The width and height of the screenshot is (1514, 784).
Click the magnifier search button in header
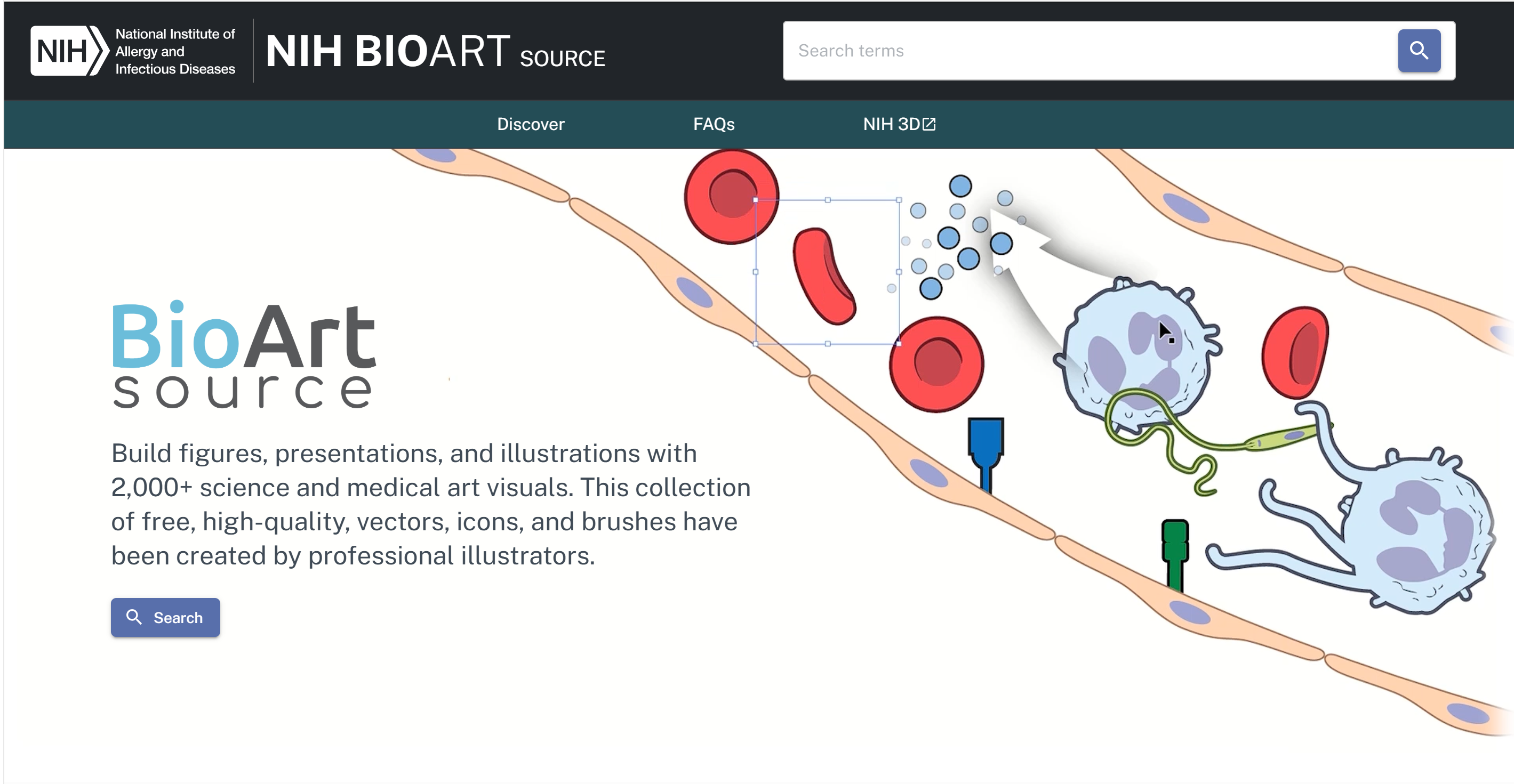coord(1418,51)
